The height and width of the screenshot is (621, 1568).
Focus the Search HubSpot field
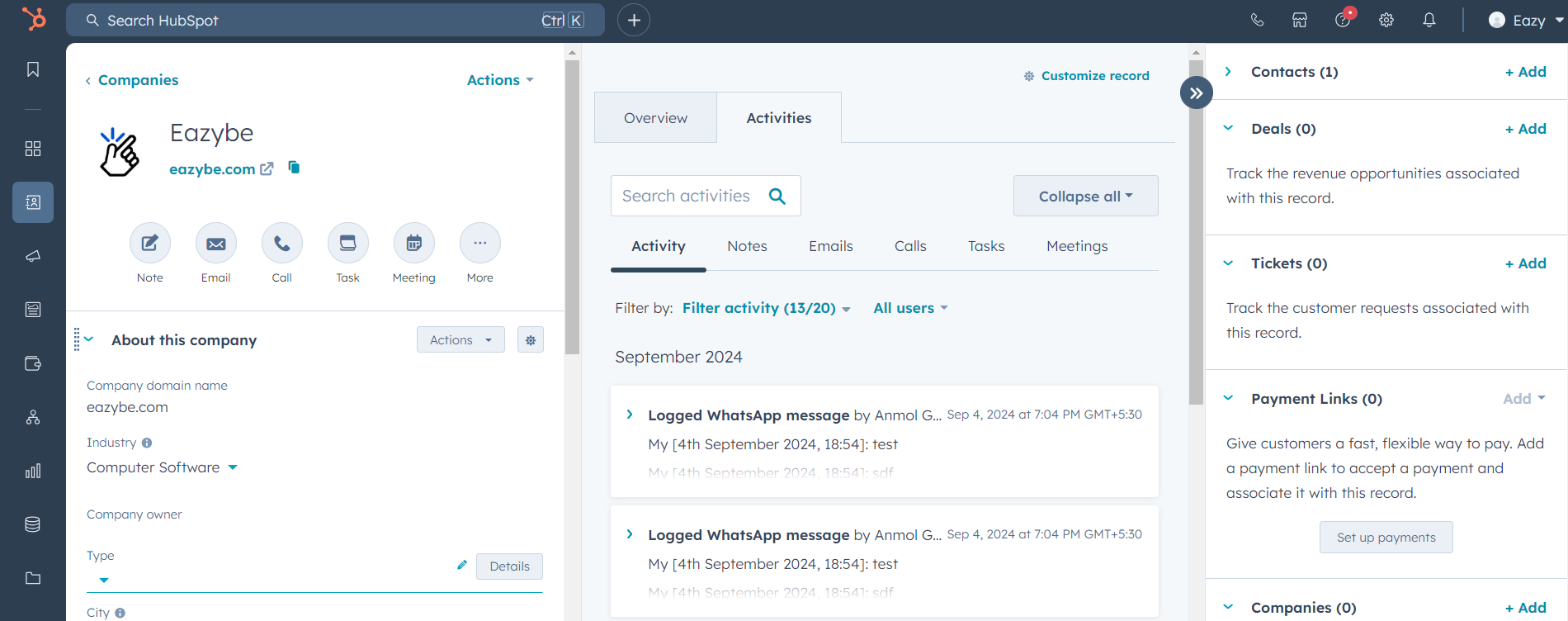[335, 20]
